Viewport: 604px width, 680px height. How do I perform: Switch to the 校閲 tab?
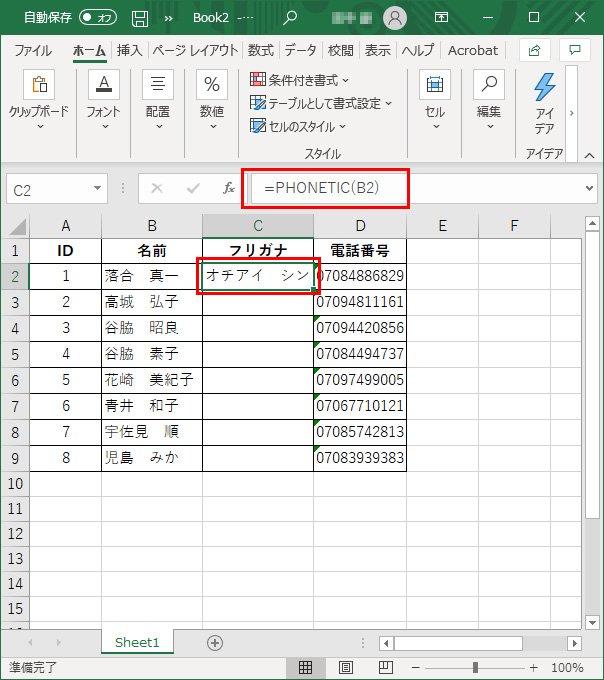[340, 51]
